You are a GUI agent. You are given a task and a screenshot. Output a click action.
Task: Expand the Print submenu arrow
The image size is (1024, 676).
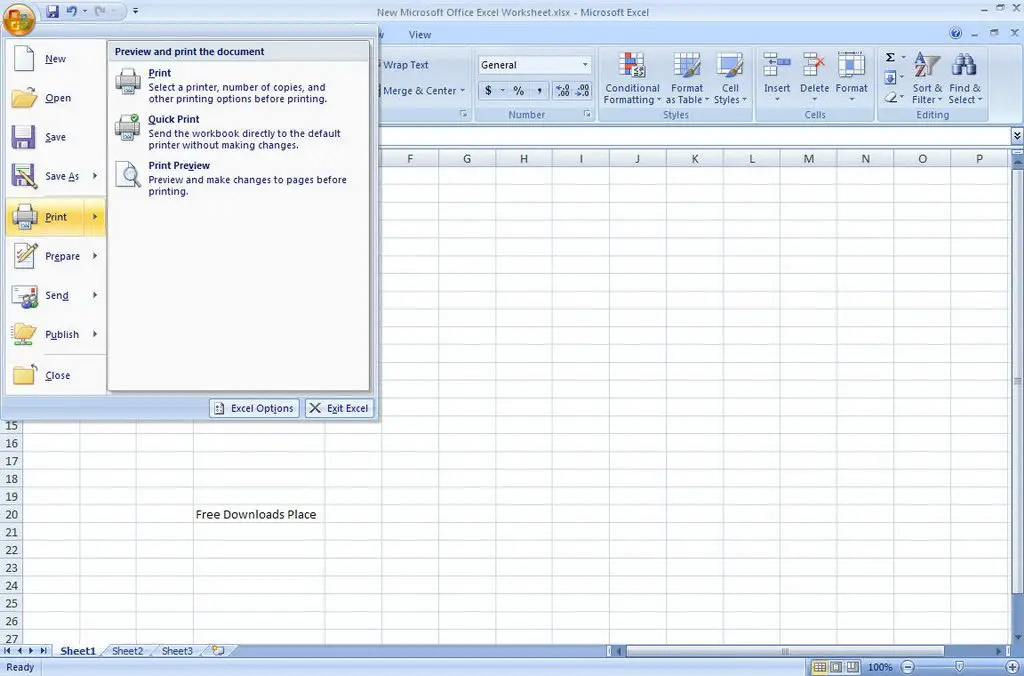(x=97, y=217)
